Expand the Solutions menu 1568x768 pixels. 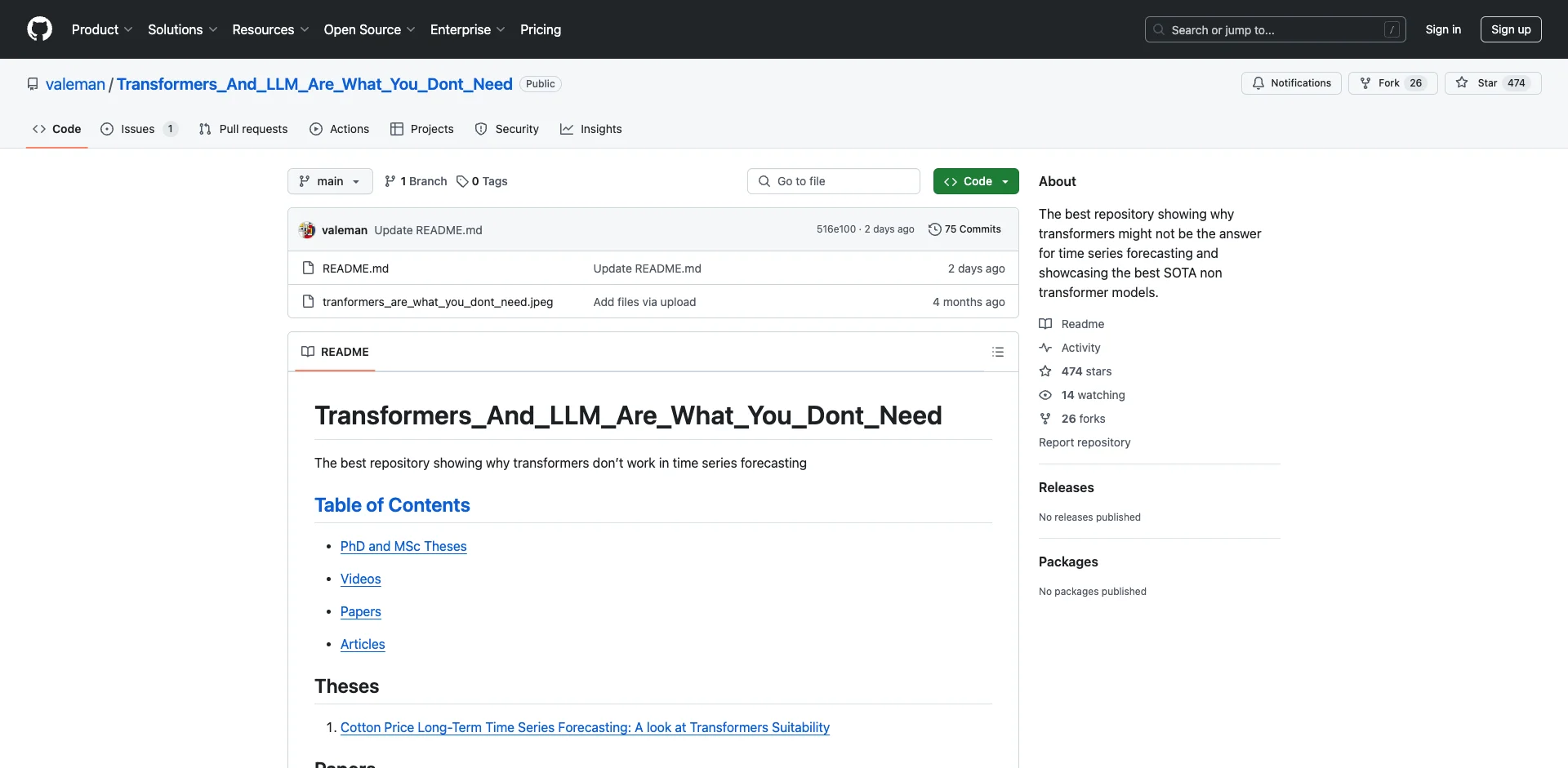pos(183,29)
